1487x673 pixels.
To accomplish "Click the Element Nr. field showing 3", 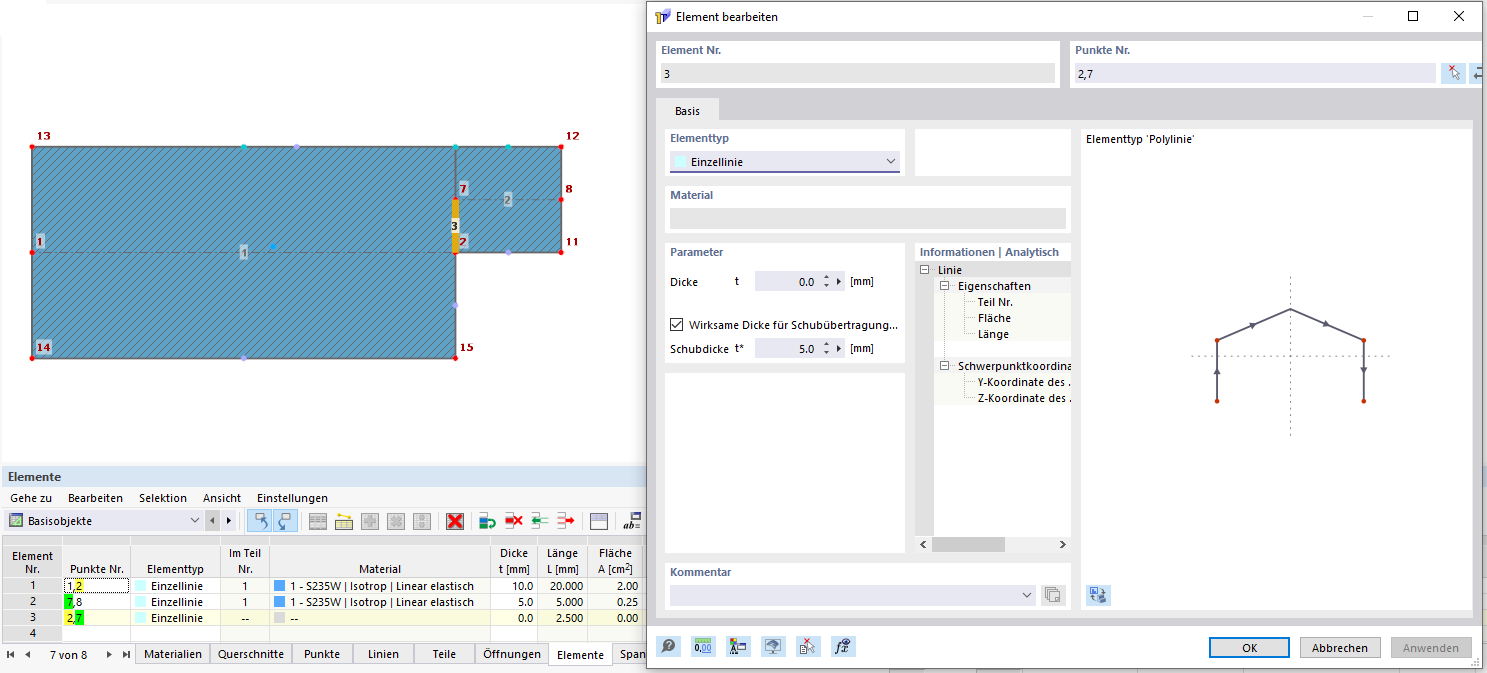I will [857, 73].
